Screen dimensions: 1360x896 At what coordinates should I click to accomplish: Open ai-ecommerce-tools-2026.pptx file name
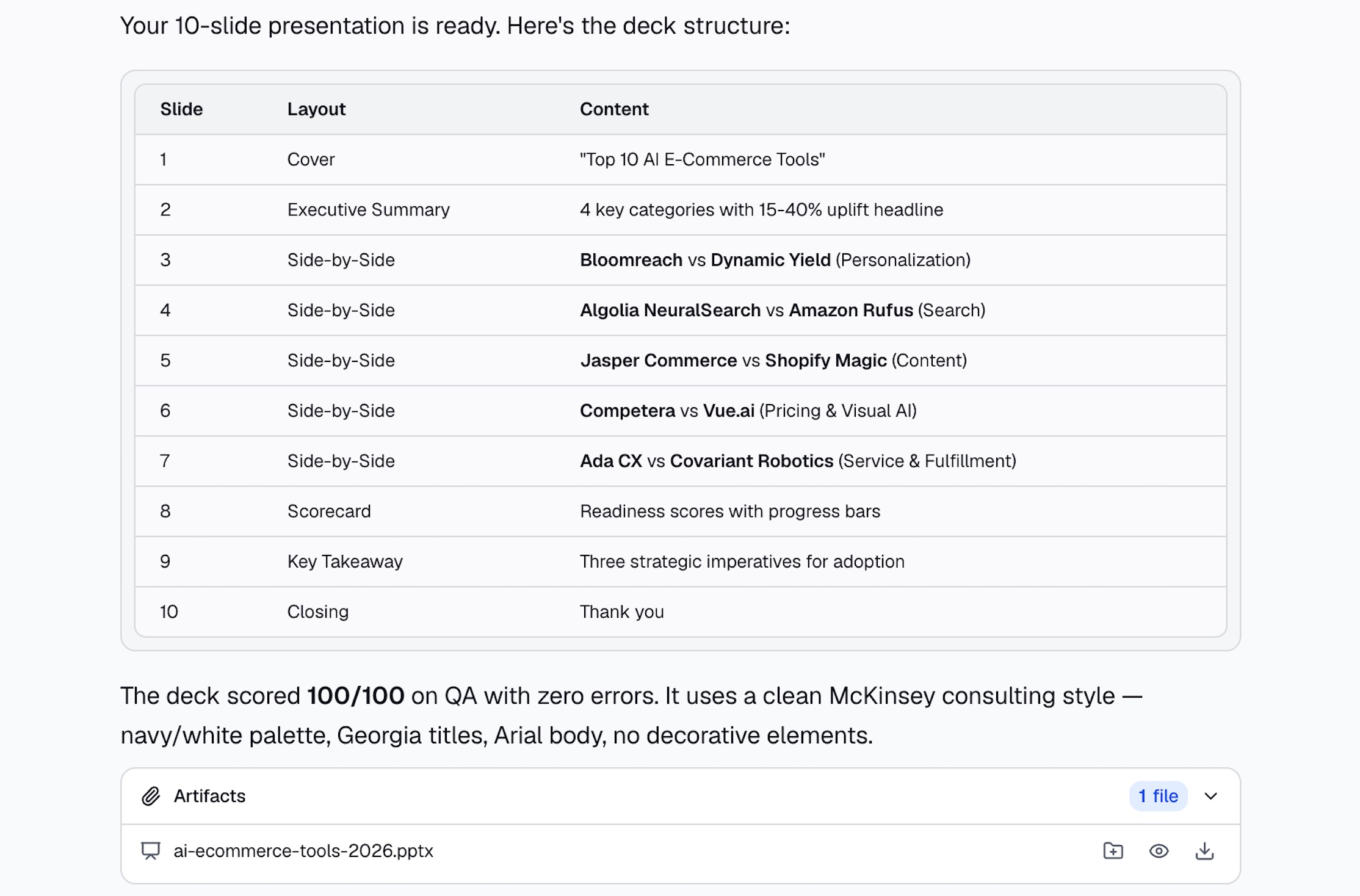(x=303, y=851)
